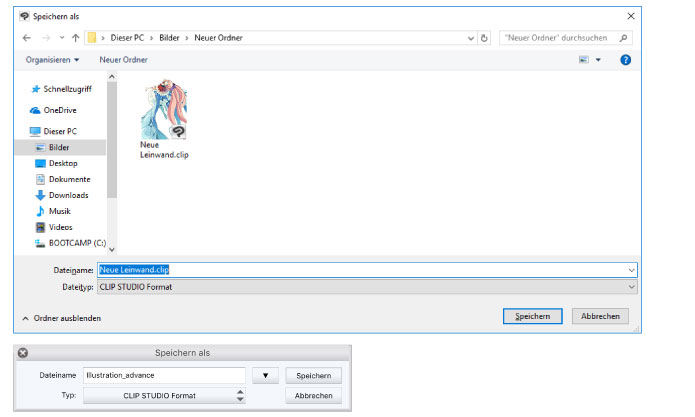
Task: Open recent locations dropdown arrow
Action: pos(62,38)
